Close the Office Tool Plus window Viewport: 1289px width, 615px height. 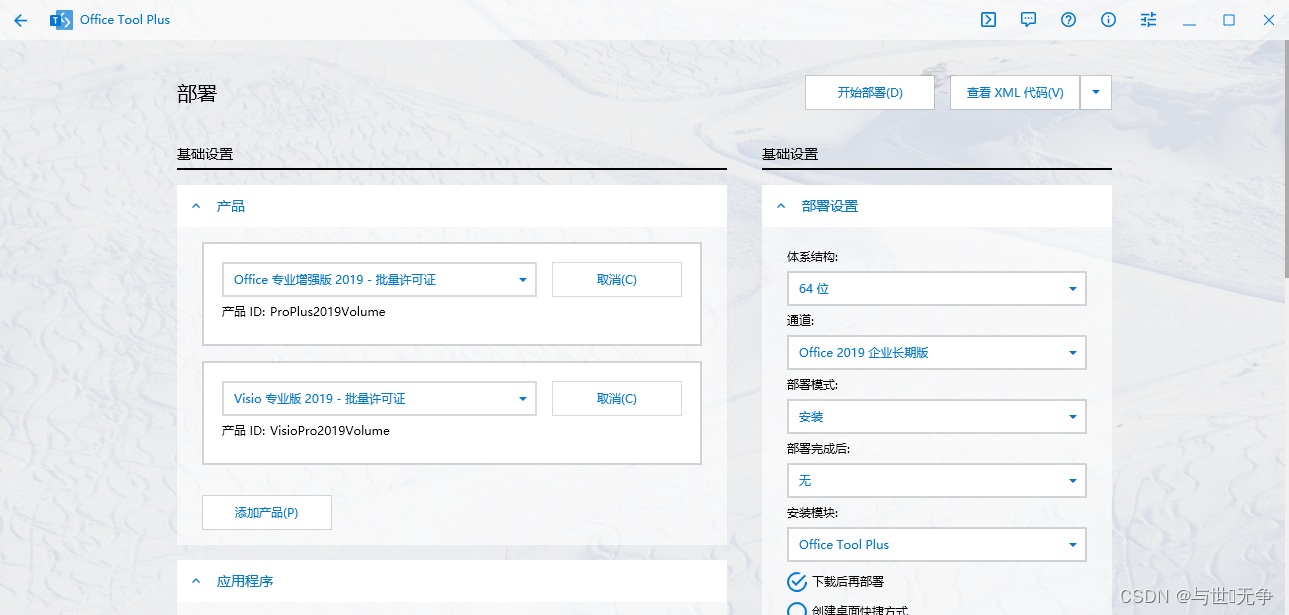[x=1269, y=20]
